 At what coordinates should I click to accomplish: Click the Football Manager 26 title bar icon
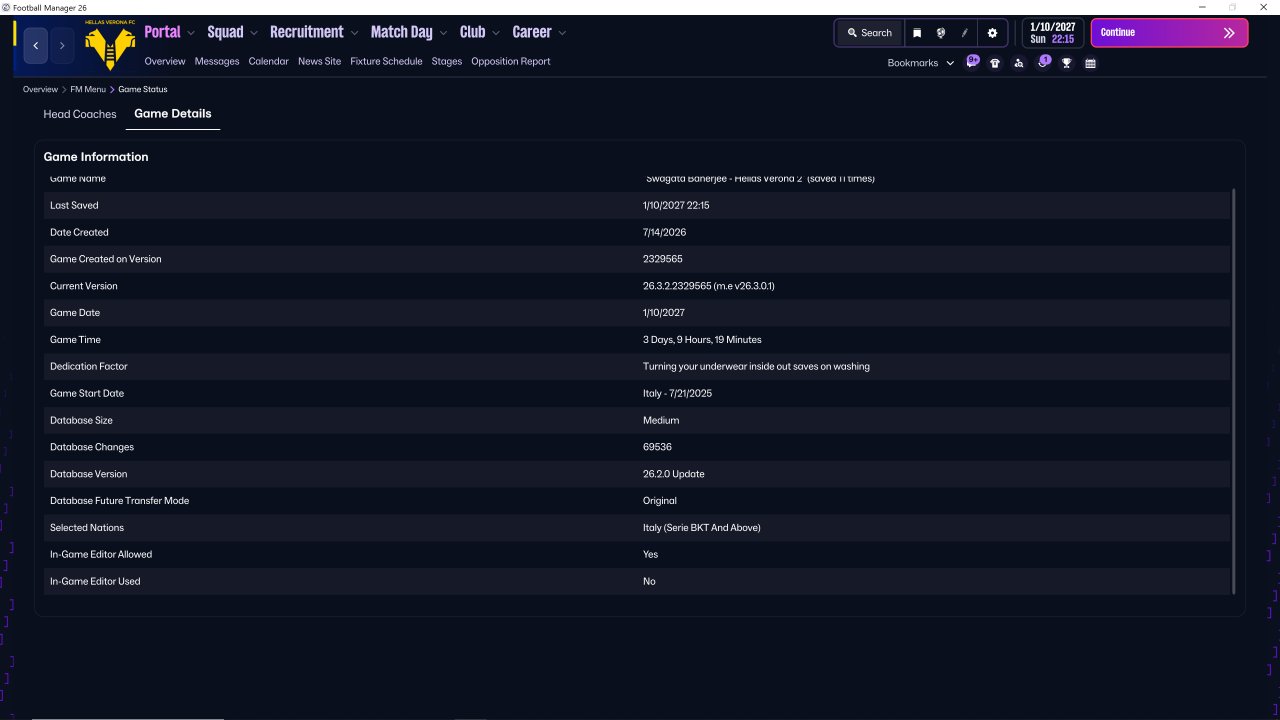(x=6, y=7)
